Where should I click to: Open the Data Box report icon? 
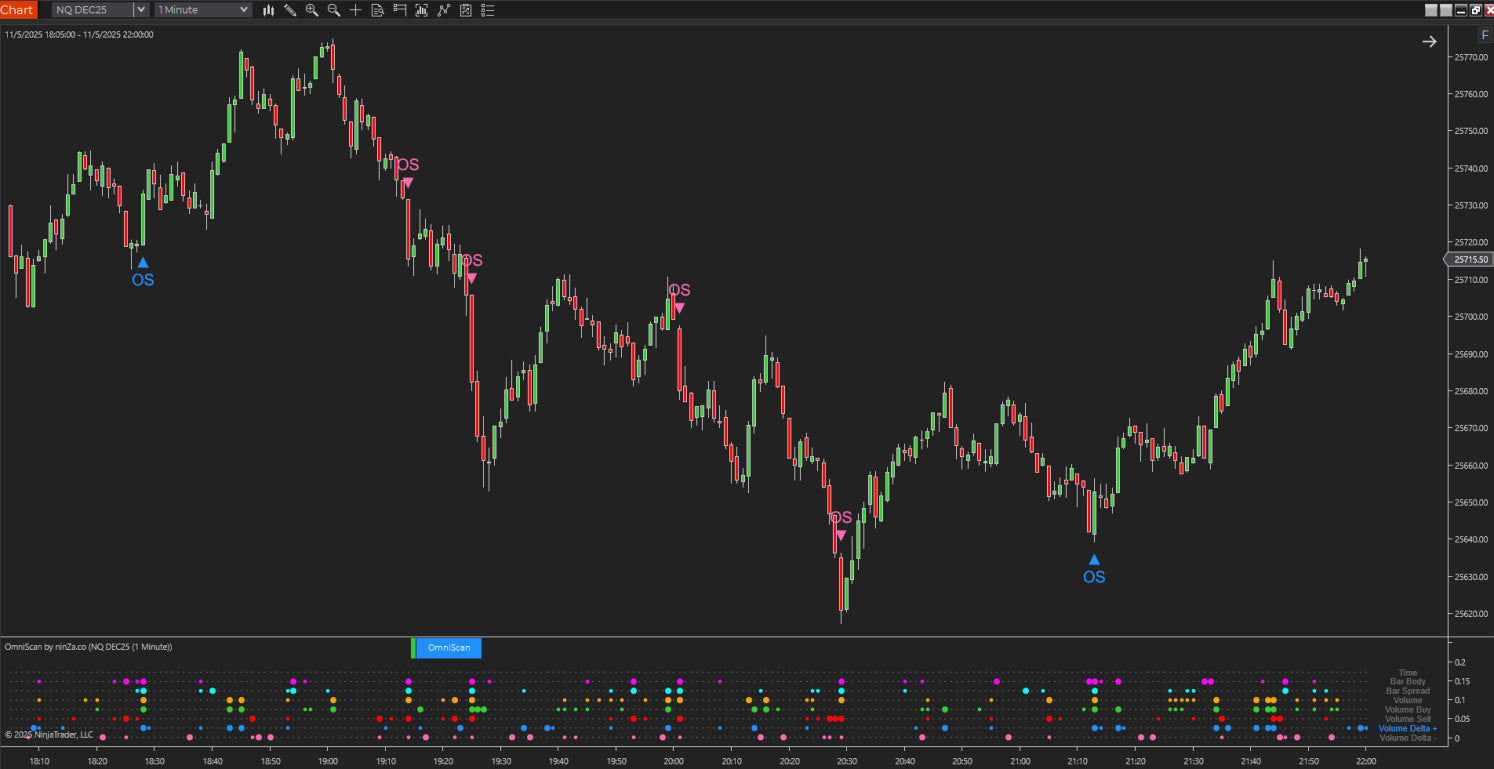pos(378,10)
